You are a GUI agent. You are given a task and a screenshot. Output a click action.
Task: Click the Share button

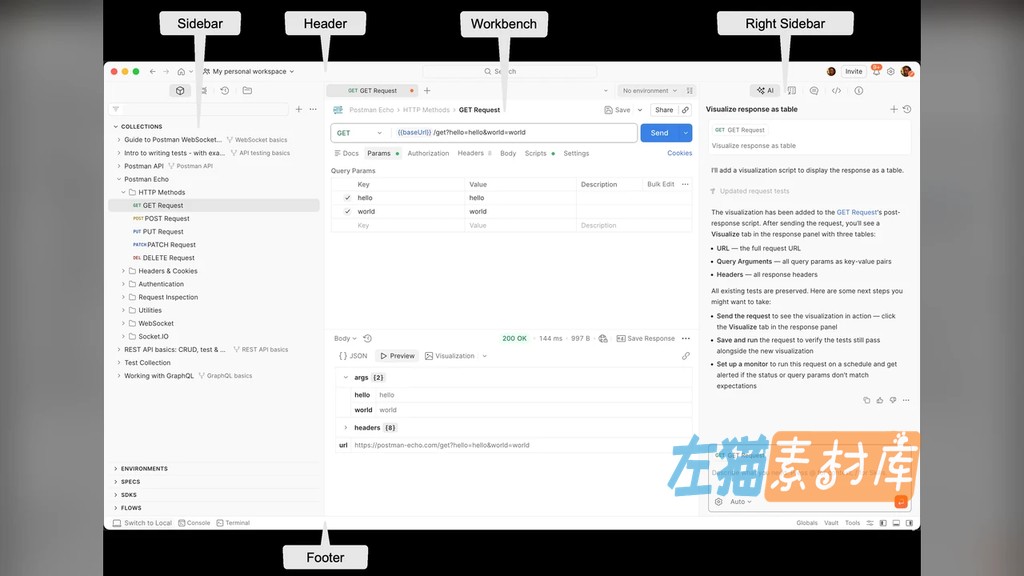click(x=664, y=110)
